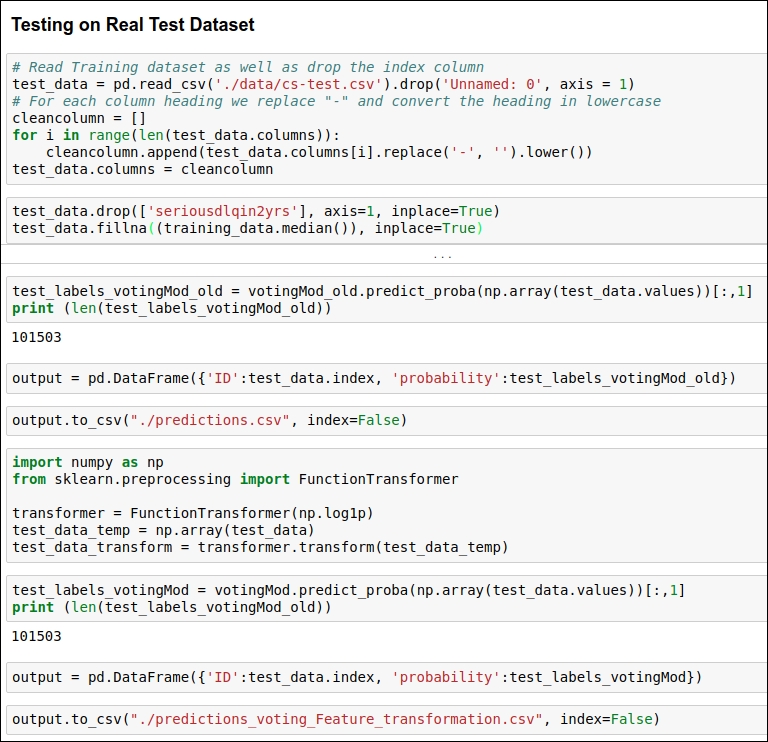Click the predictions.csv to_csv cell
The image size is (768, 742).
386,421
